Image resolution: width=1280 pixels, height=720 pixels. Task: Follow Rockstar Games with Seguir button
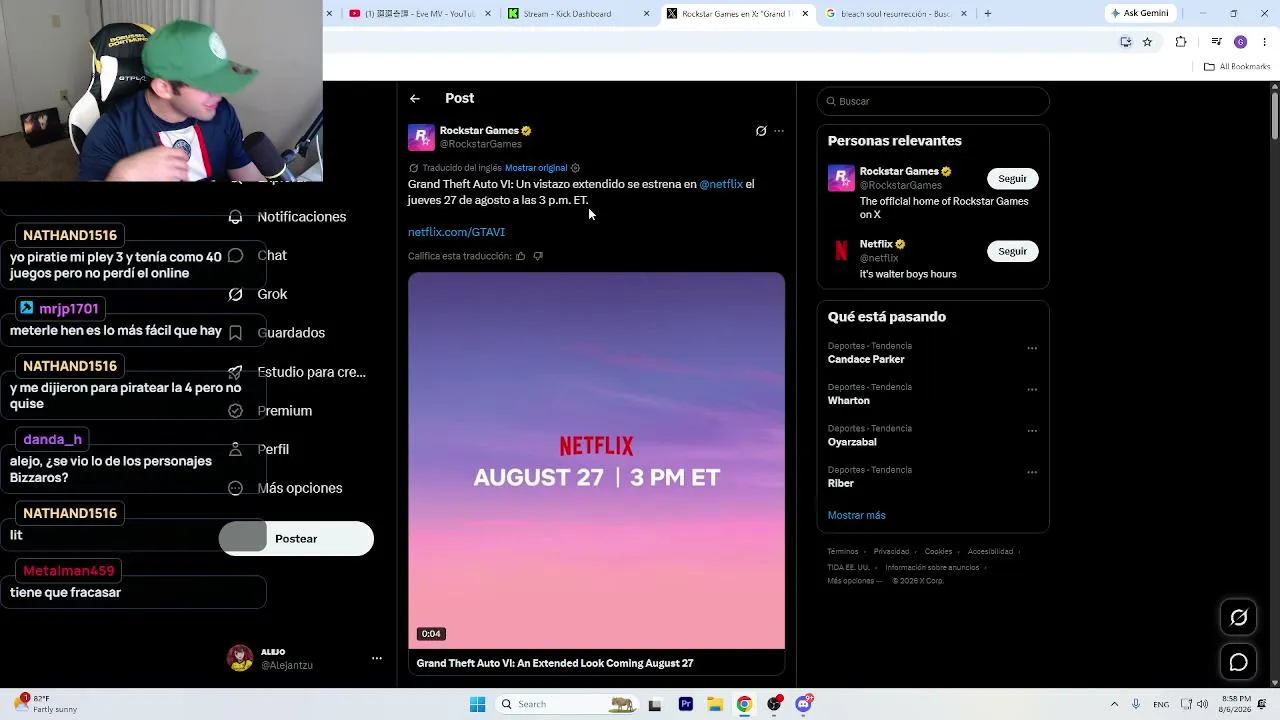click(1012, 179)
